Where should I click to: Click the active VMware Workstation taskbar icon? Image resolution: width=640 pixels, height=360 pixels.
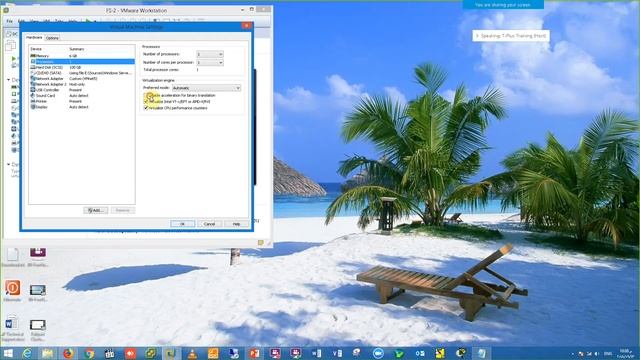pyautogui.click(x=171, y=353)
